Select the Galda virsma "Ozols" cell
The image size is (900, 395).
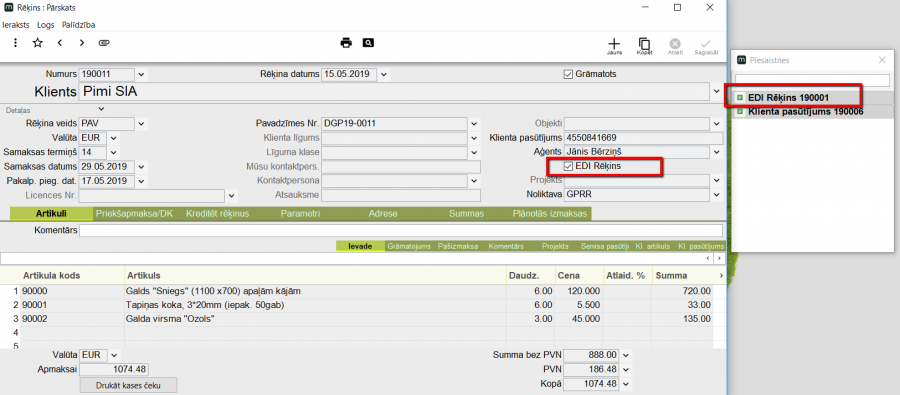[315, 319]
